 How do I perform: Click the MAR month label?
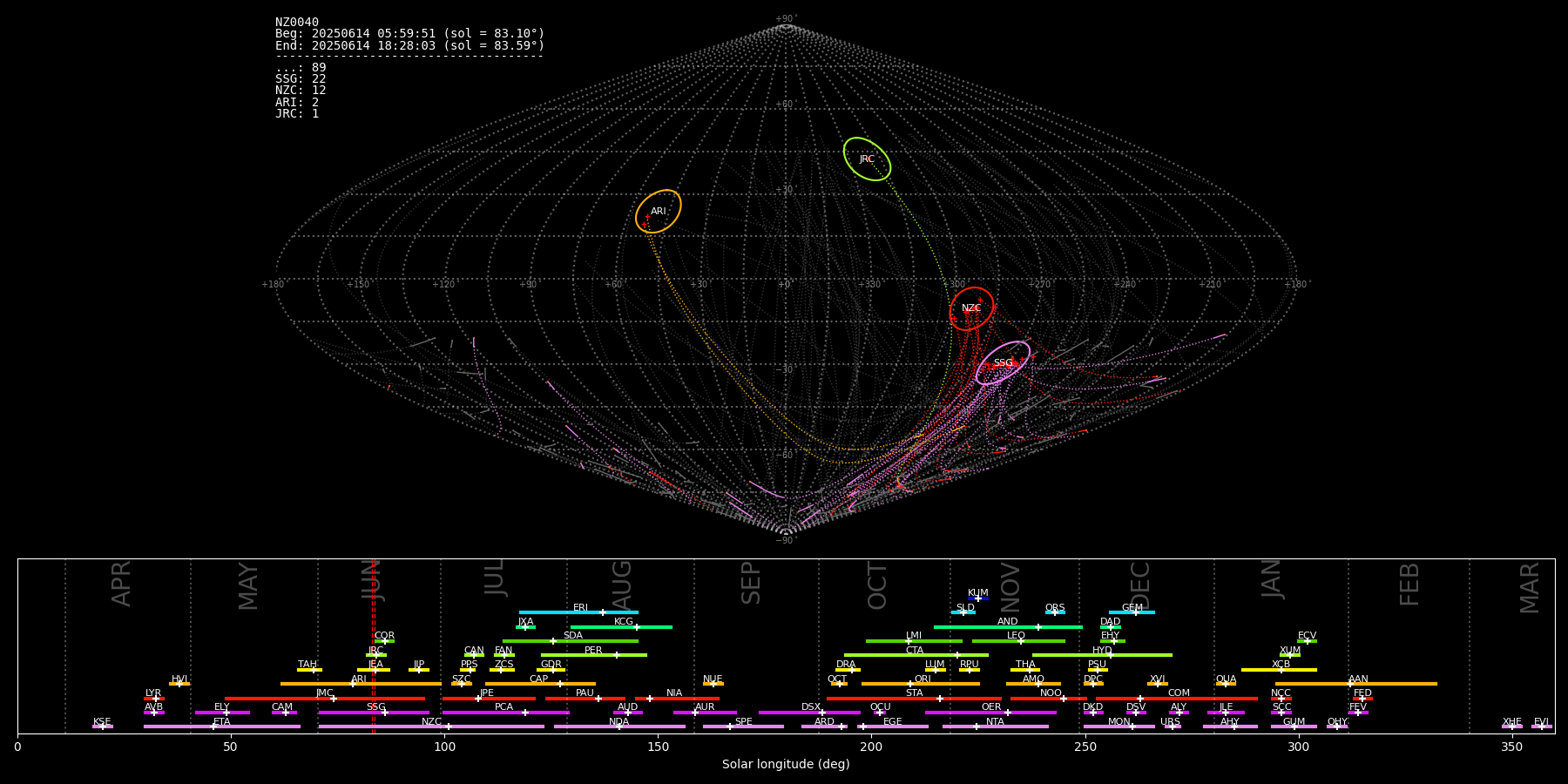point(1530,588)
